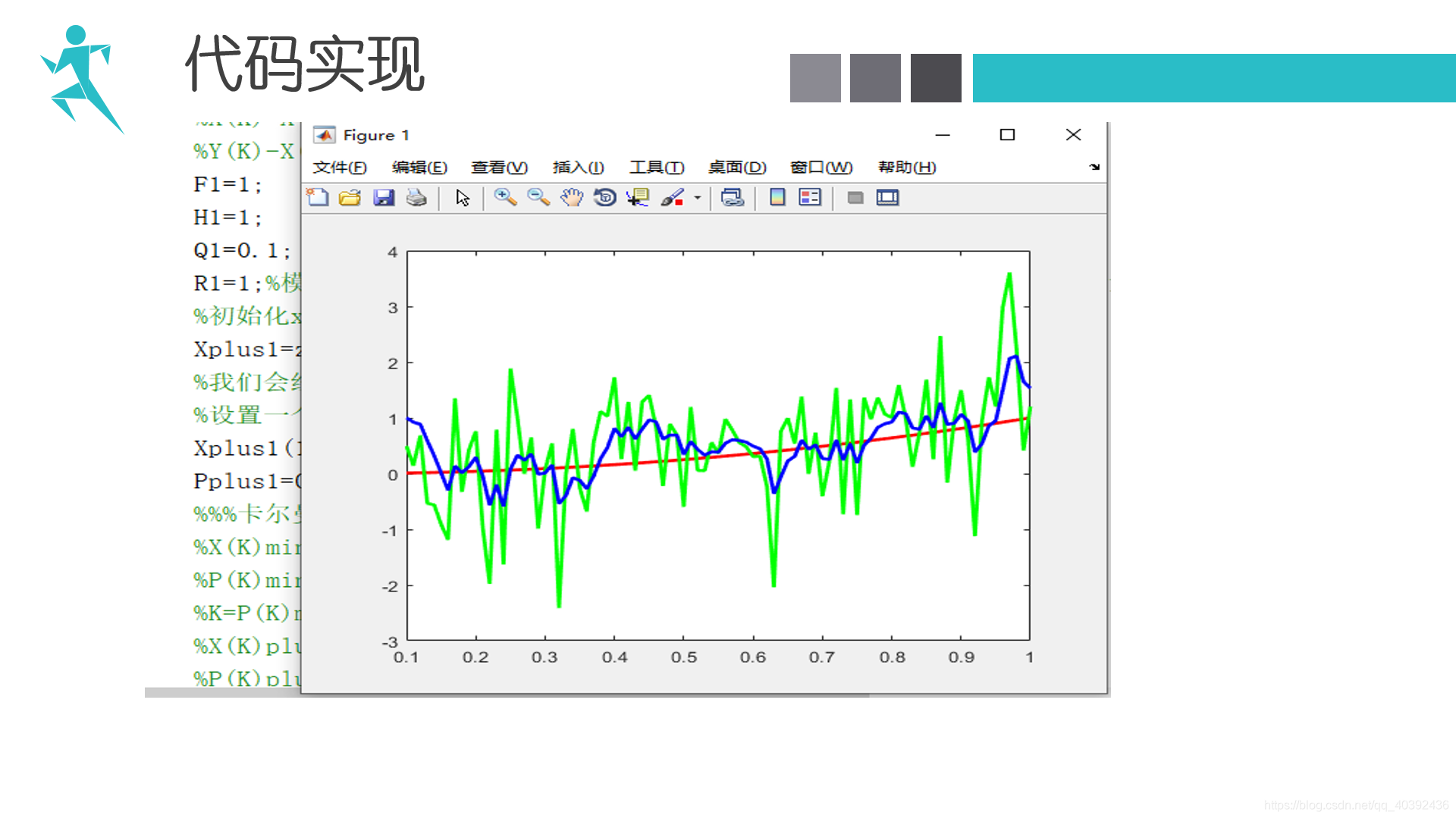Screen dimensions: 1456x819
Task: Choose the Brush data tool
Action: tap(673, 198)
